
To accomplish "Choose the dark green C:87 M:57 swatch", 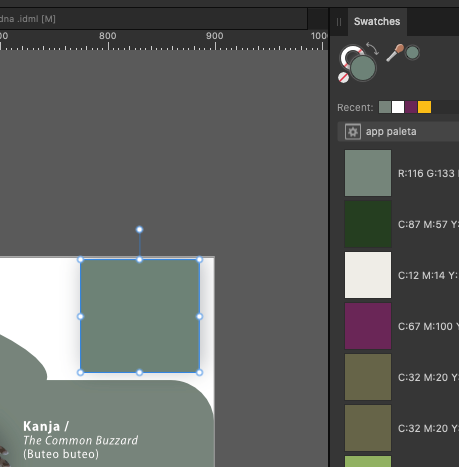I will 368,224.
